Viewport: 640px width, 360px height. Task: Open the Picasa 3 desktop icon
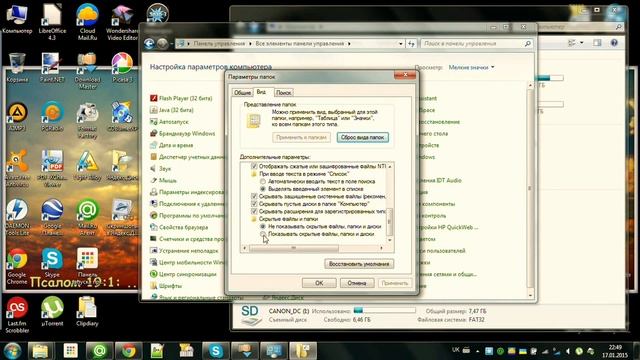click(122, 68)
